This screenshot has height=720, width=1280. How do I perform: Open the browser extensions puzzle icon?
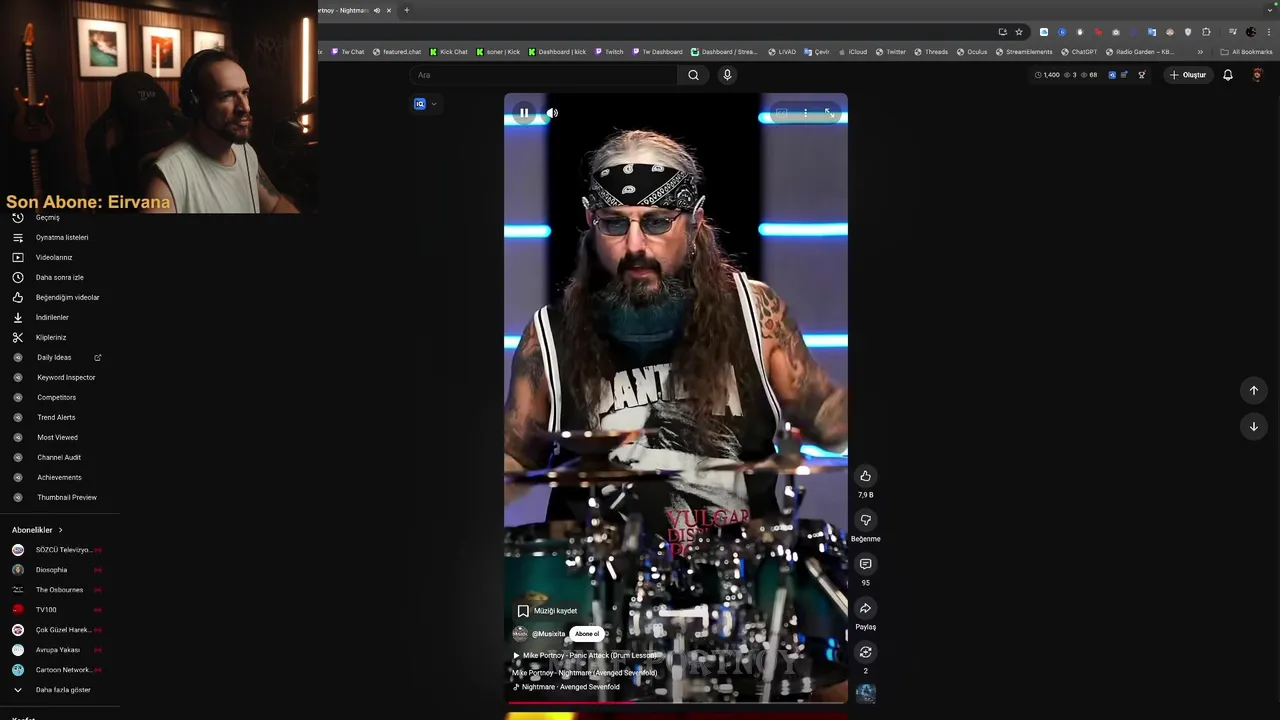pos(1206,32)
